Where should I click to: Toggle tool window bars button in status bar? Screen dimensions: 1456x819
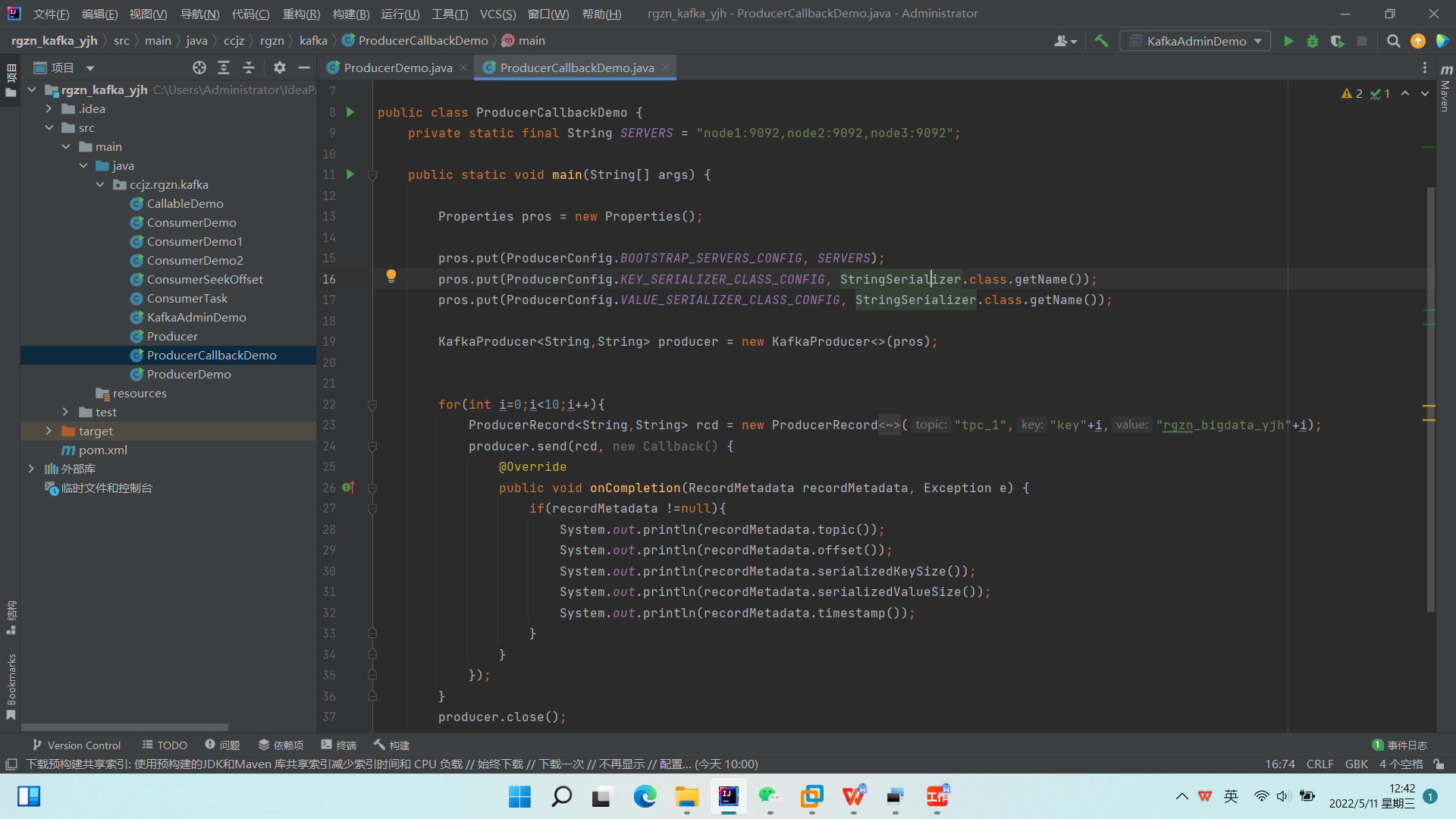11,764
